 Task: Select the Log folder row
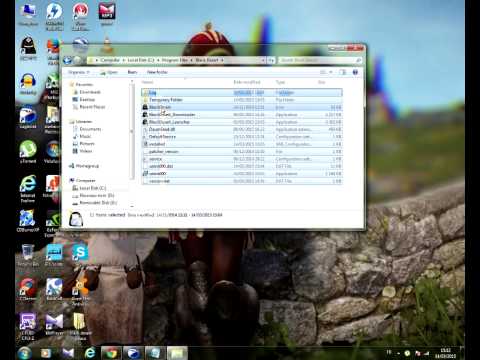[x=242, y=92]
